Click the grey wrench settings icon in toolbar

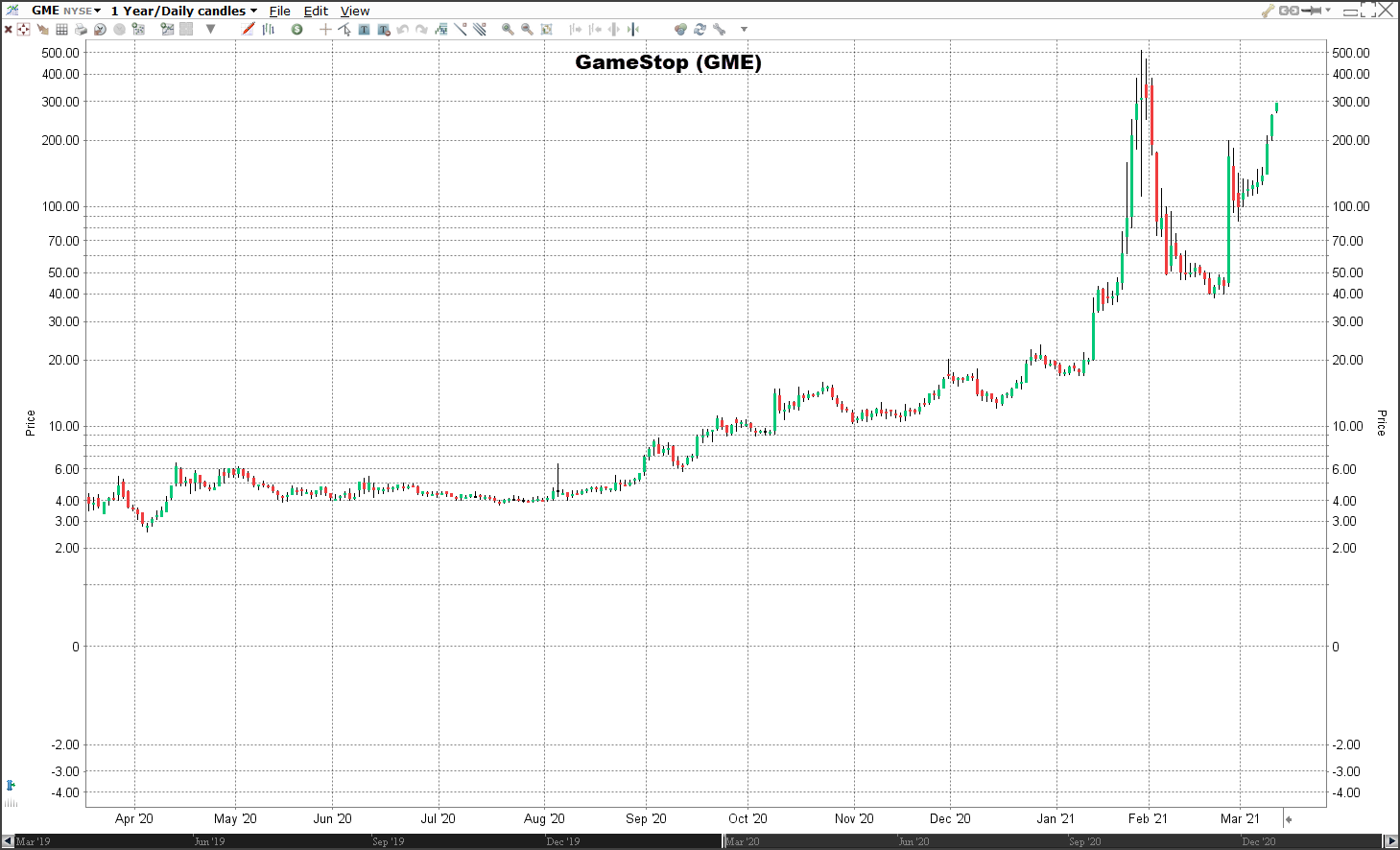coord(719,30)
